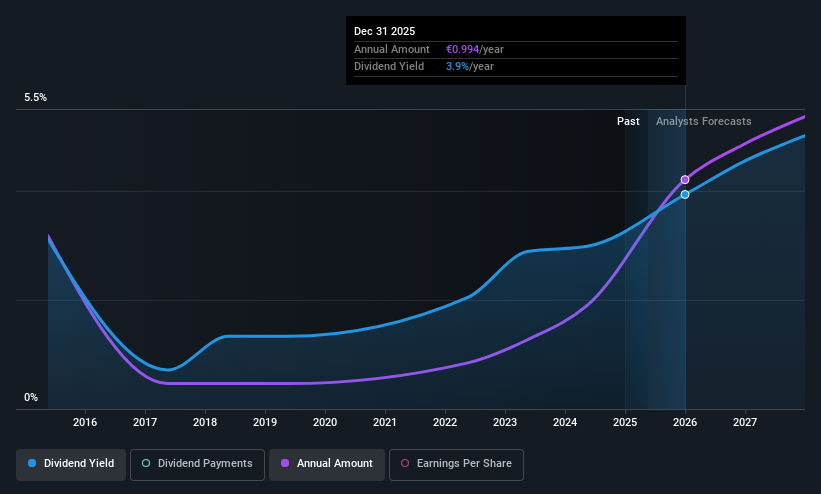Toggle the Dividend Yield legend button
This screenshot has width=821, height=494.
pos(71,464)
